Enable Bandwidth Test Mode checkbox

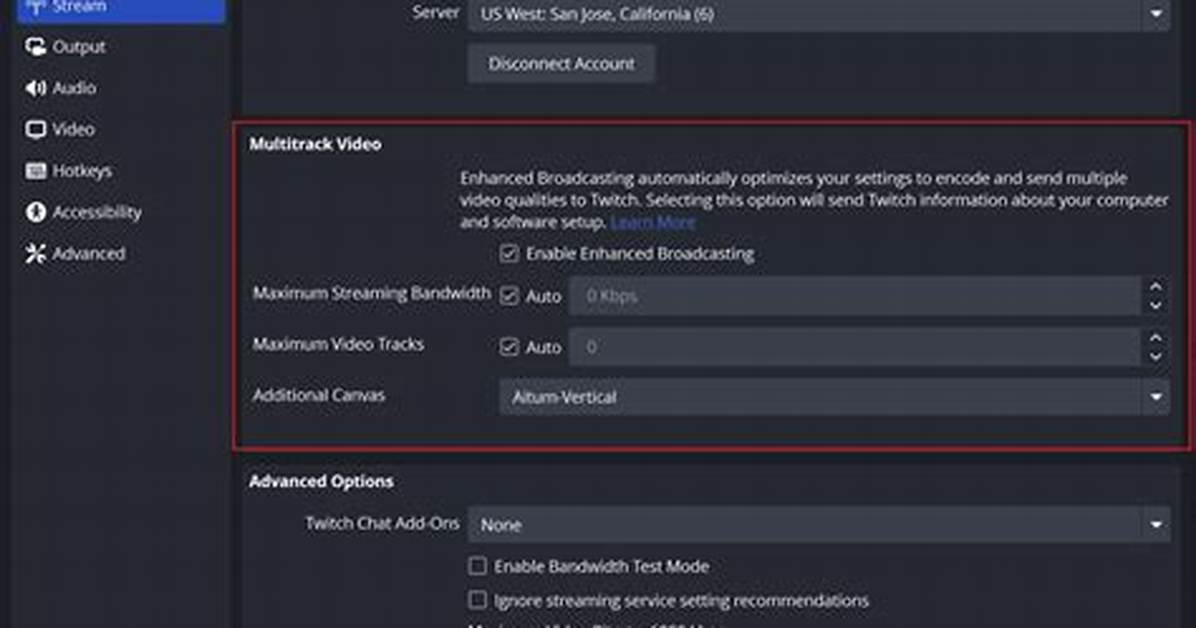pos(477,566)
